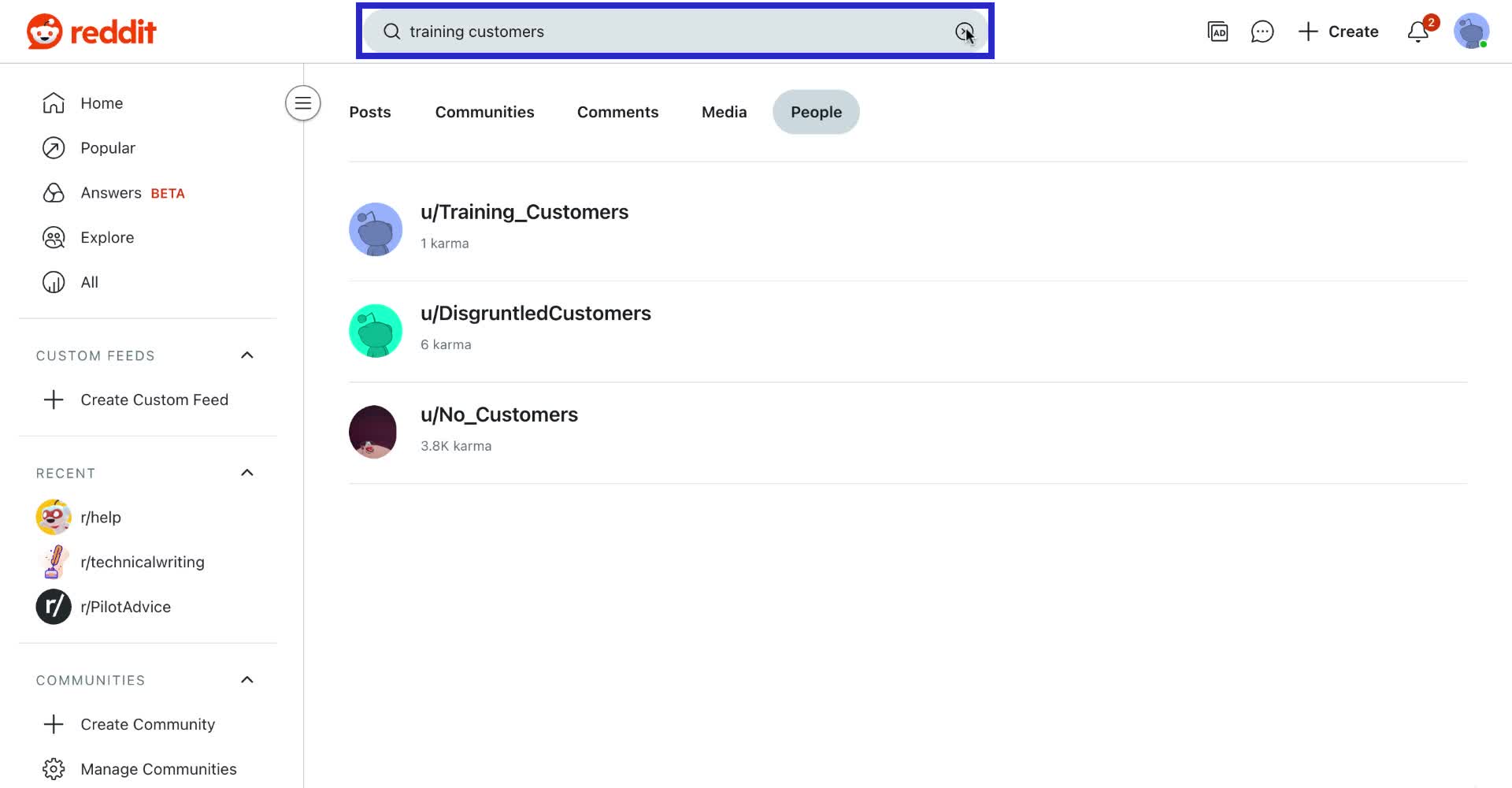
Task: Open the chat messages icon
Action: pyautogui.click(x=1262, y=32)
